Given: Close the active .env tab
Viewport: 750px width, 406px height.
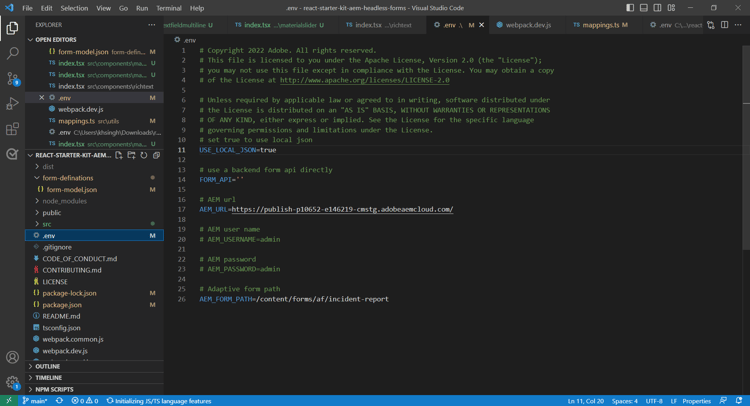Looking at the screenshot, I should (x=482, y=25).
